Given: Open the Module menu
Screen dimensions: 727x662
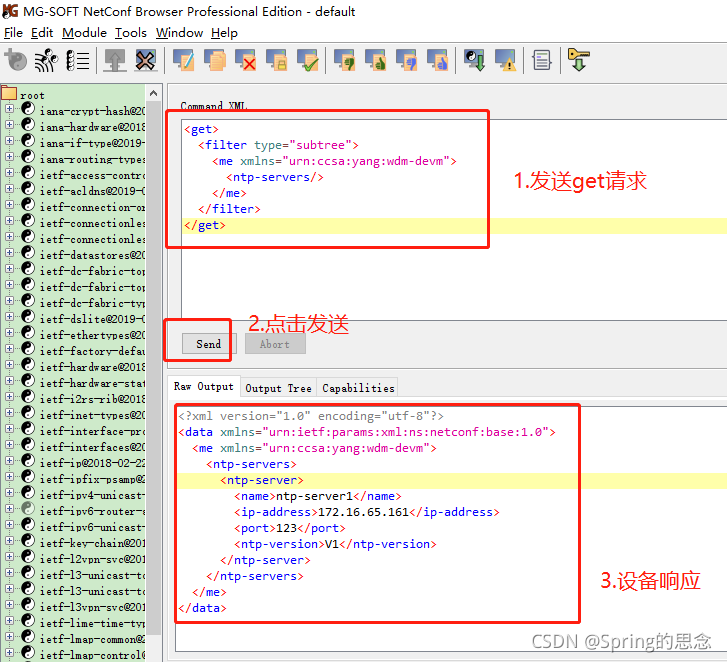Looking at the screenshot, I should tap(84, 33).
